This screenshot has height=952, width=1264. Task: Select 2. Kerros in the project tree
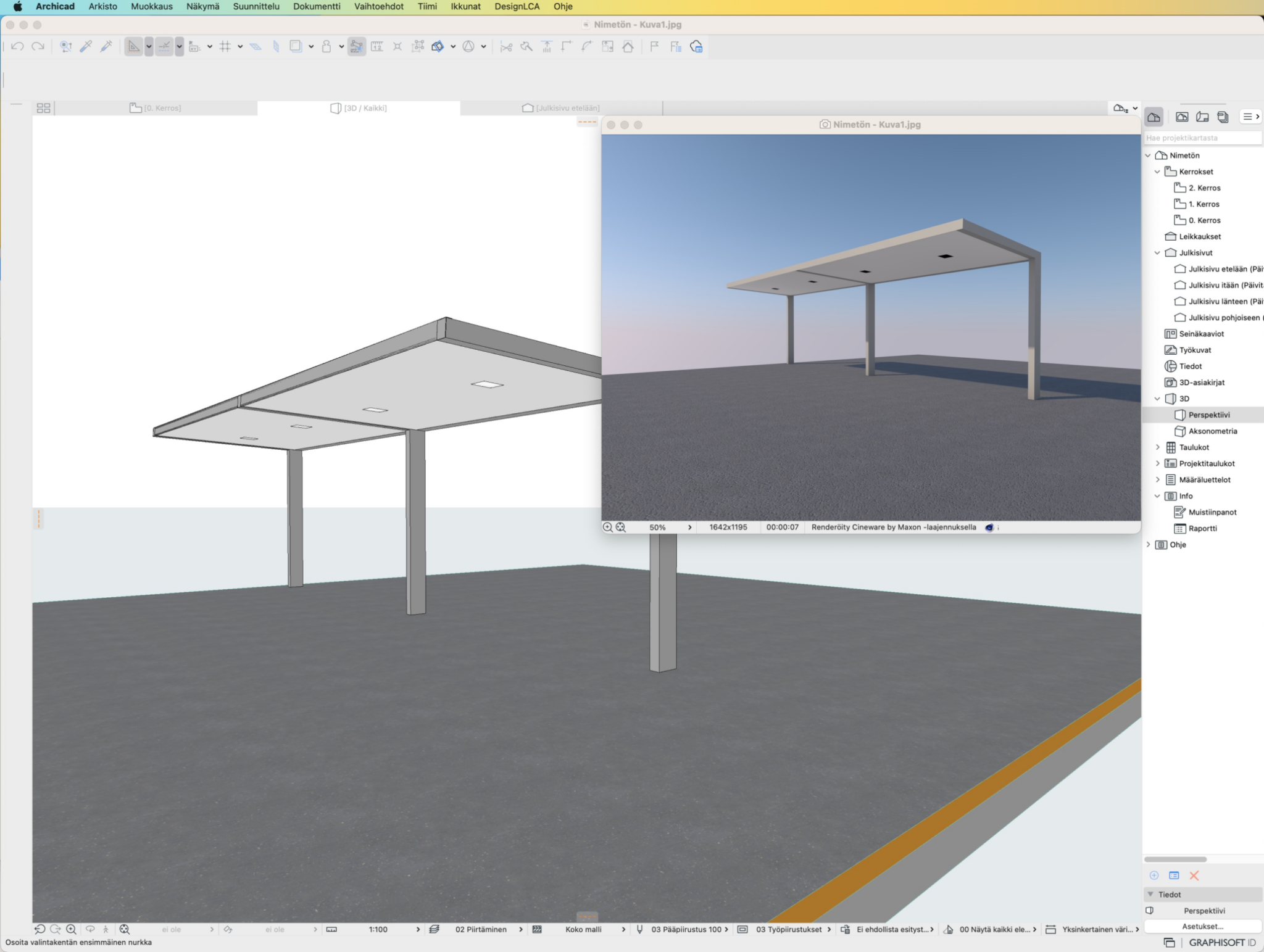click(1204, 188)
